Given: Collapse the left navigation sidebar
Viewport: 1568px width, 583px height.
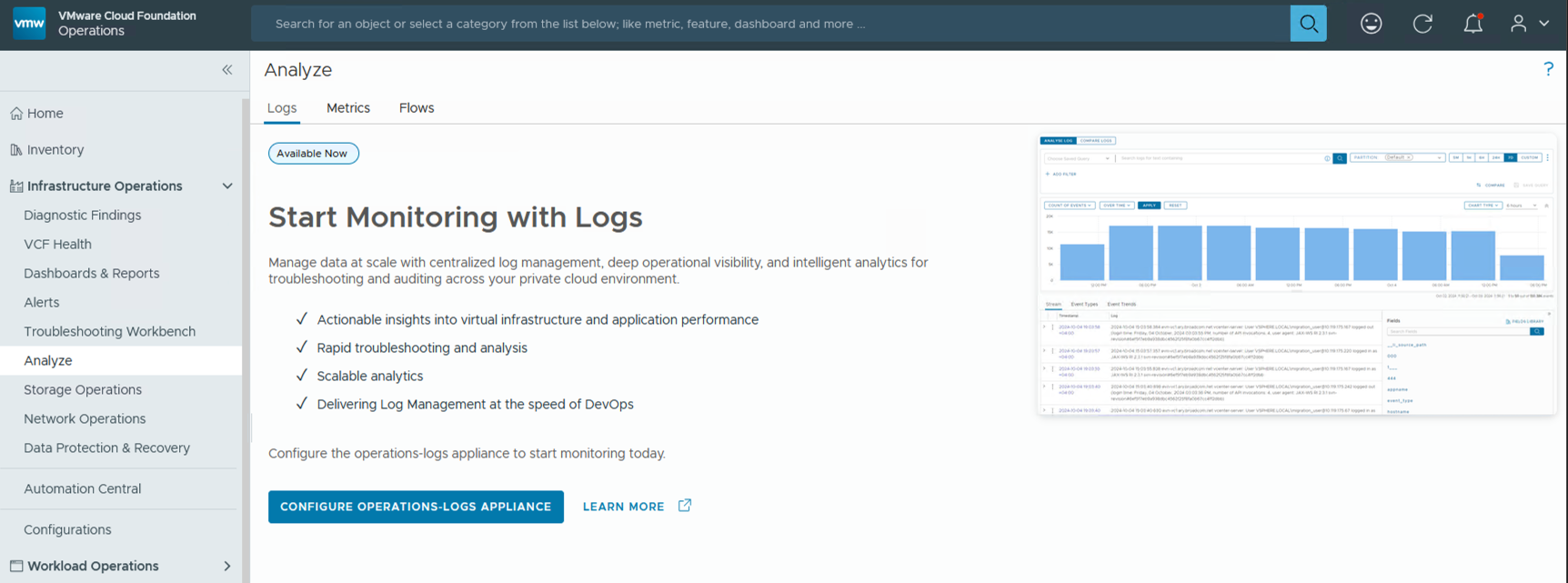Looking at the screenshot, I should (x=227, y=70).
